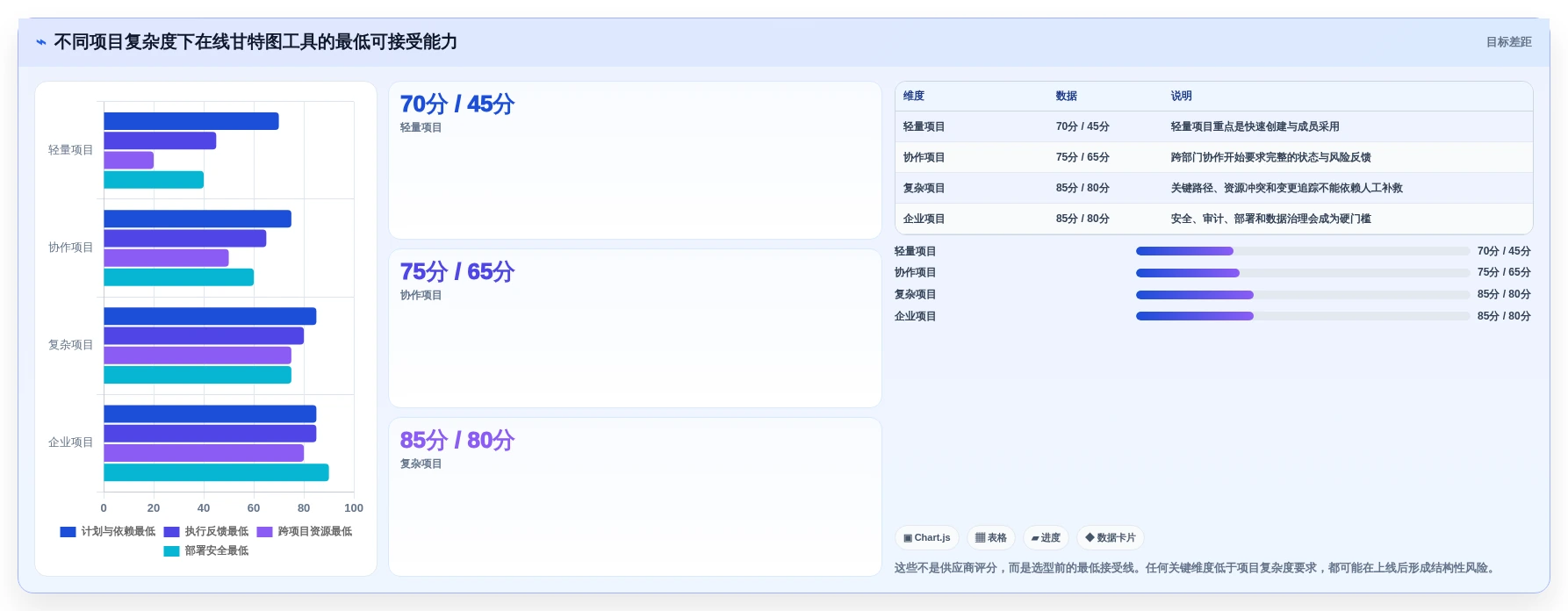Image resolution: width=1568 pixels, height=611 pixels.
Task: Click text 关键路径、资源冲突和变更追踪不能依赖人工补救
Action: [1287, 188]
